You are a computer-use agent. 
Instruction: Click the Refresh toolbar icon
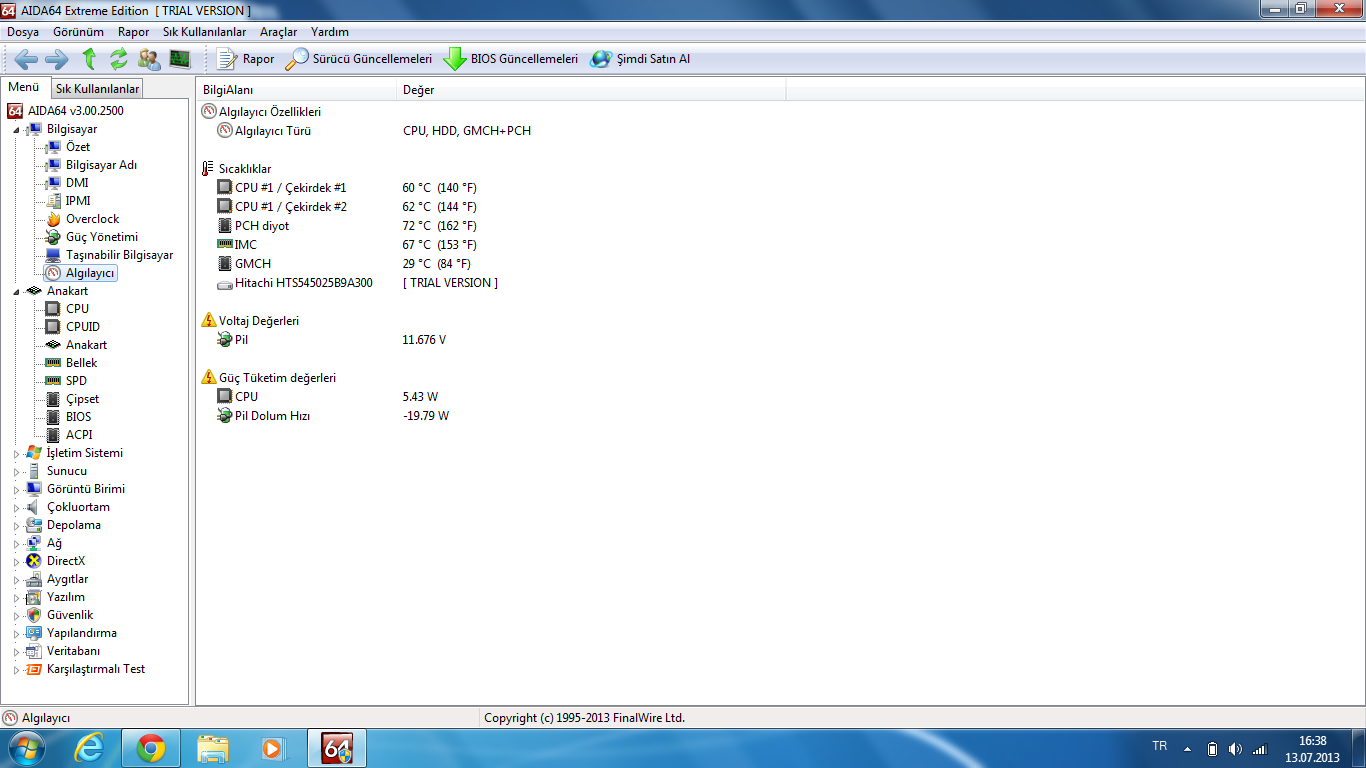[119, 59]
